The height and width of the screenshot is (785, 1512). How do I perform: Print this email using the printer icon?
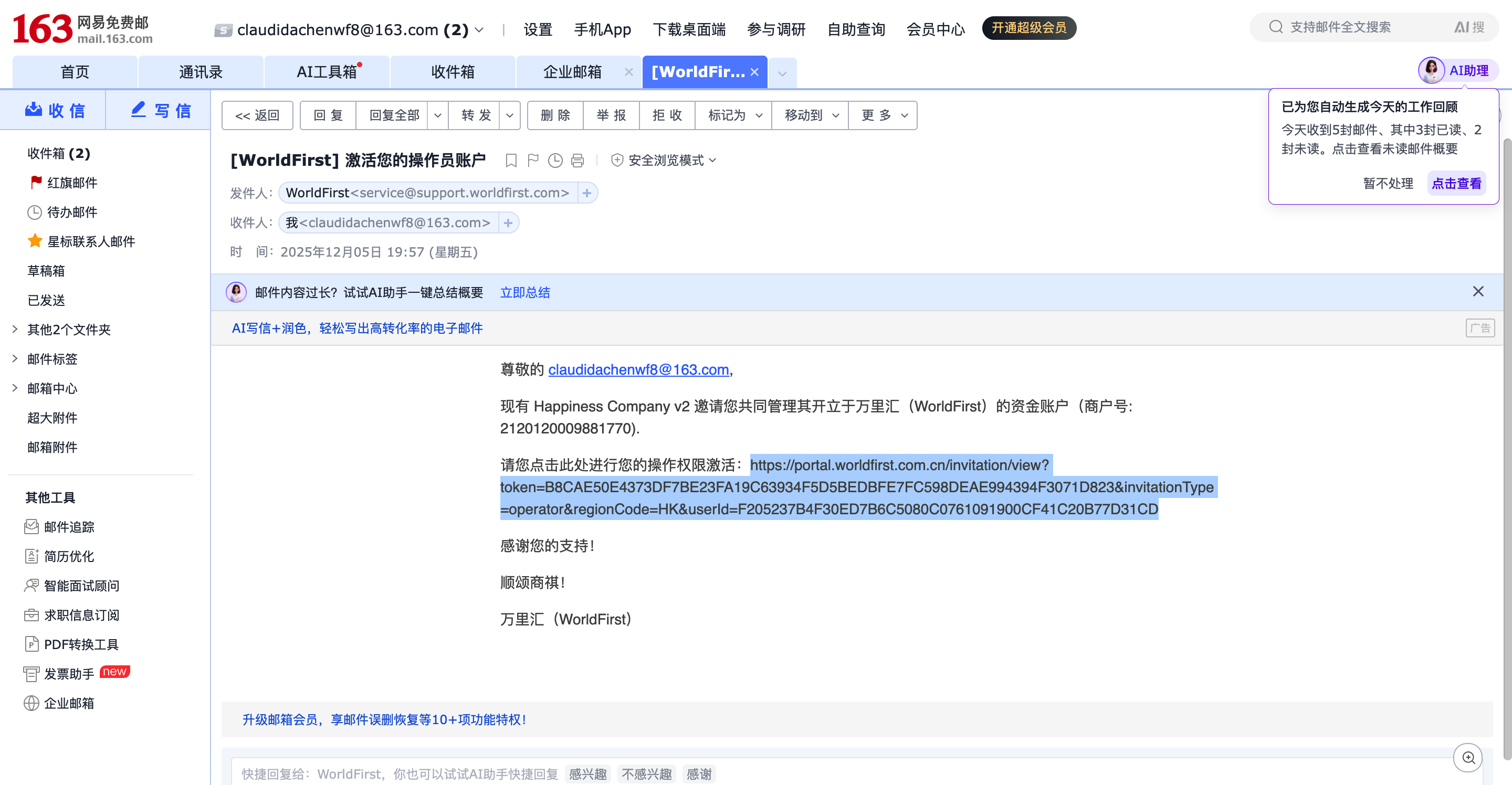point(577,160)
